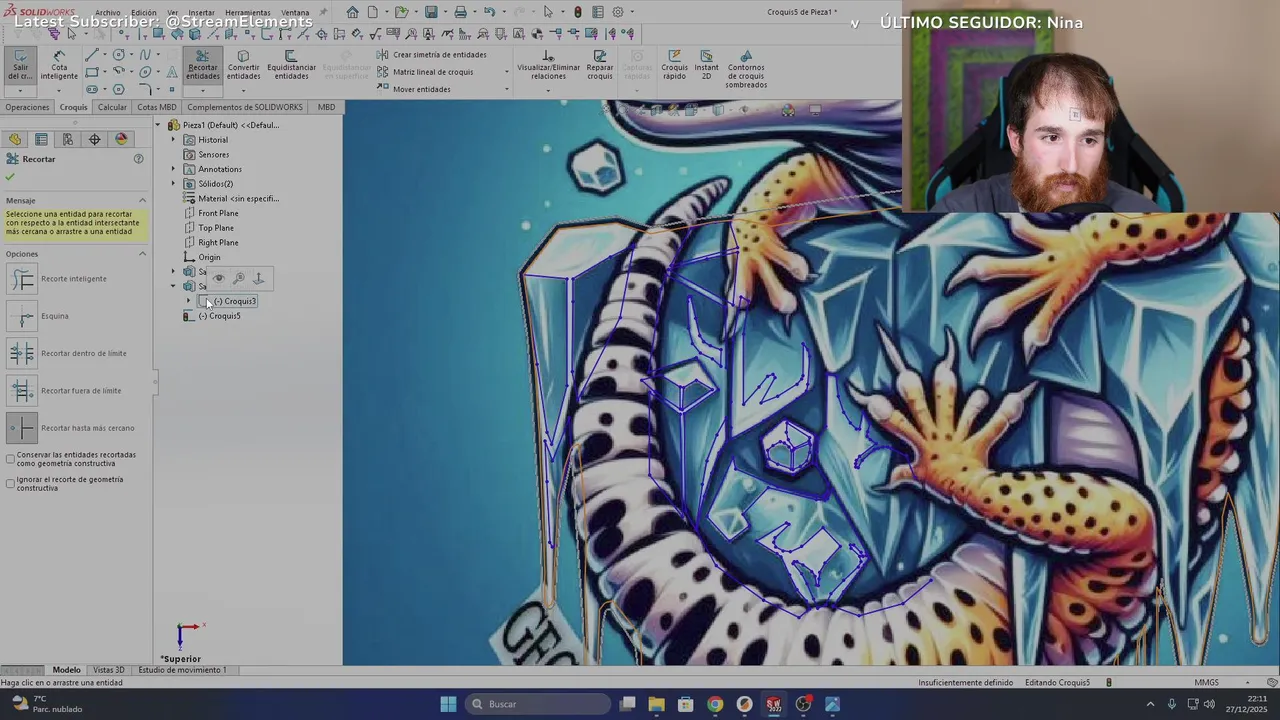Toggle Croquis rápido
The height and width of the screenshot is (720, 1280).
(x=674, y=64)
